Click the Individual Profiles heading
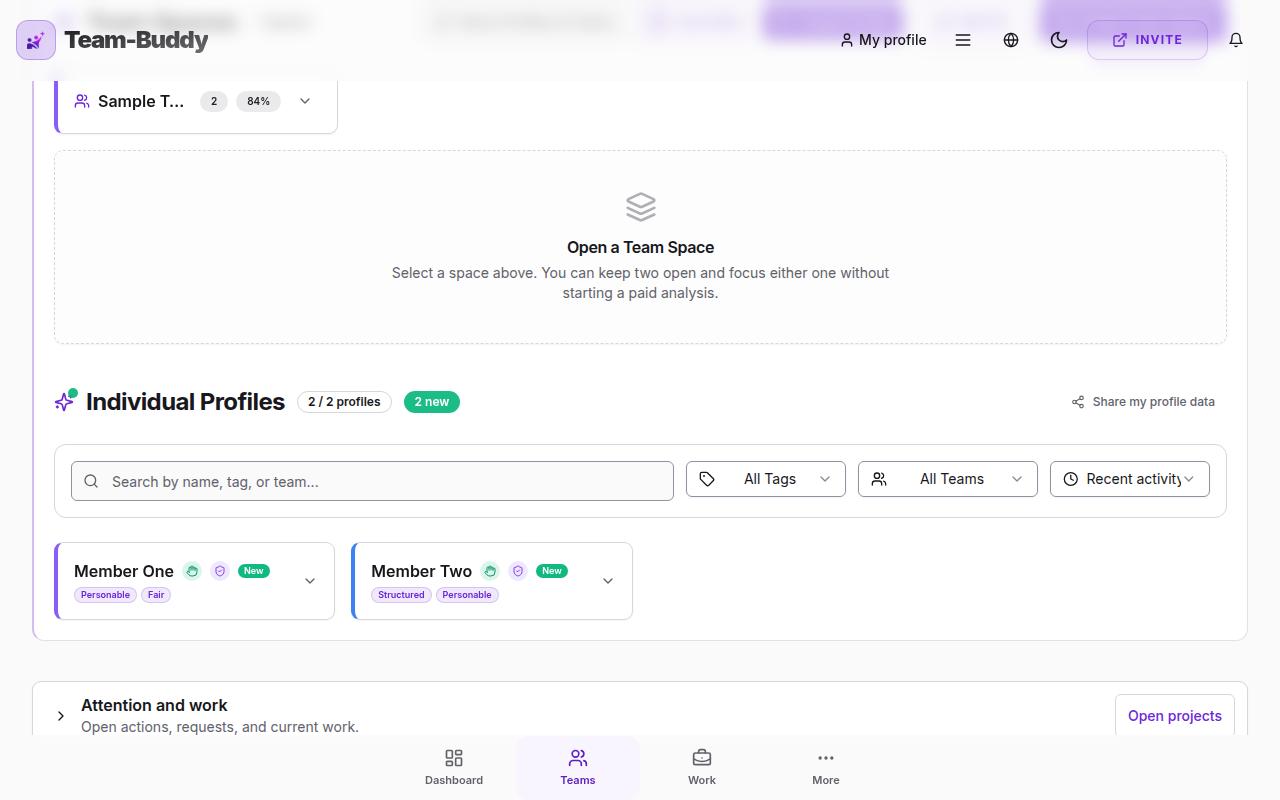This screenshot has width=1280, height=800. (186, 401)
